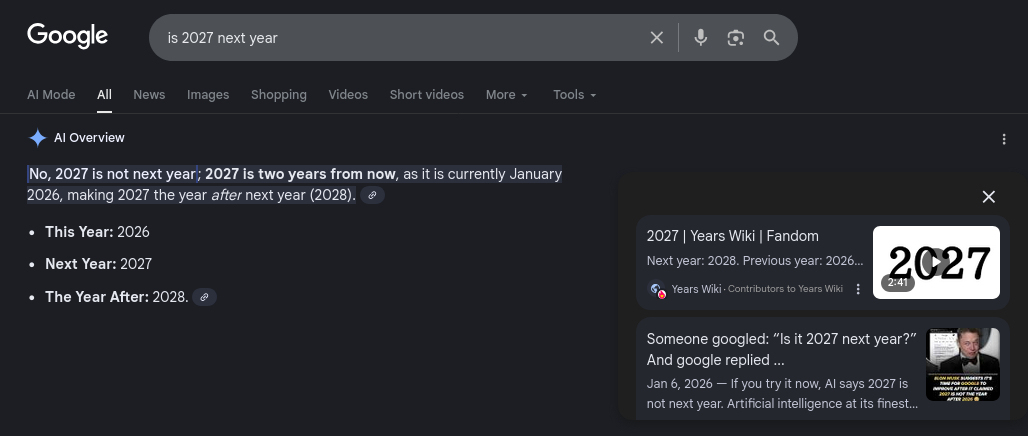Clear the search box text
Screen dimensions: 1028x436
(657, 38)
